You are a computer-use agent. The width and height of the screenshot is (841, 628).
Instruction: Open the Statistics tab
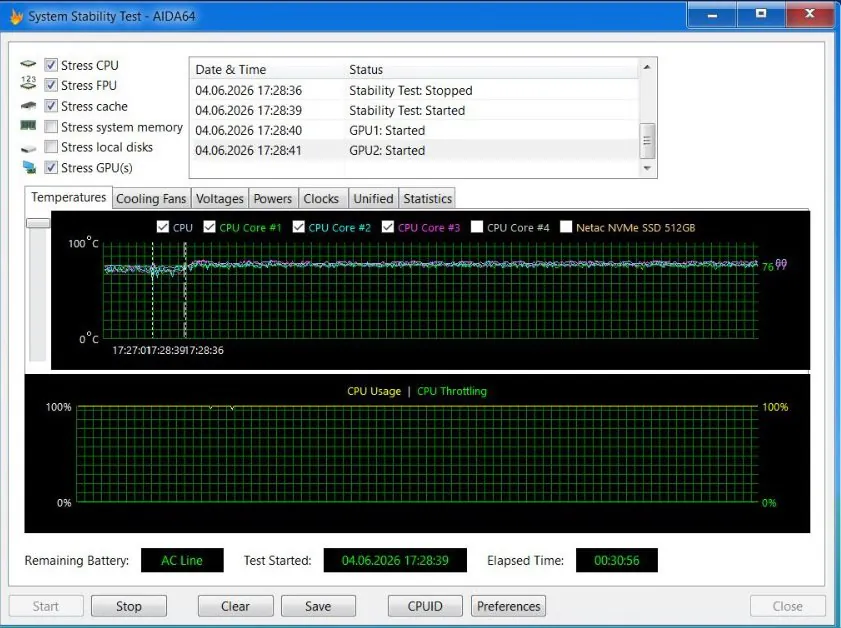(427, 198)
